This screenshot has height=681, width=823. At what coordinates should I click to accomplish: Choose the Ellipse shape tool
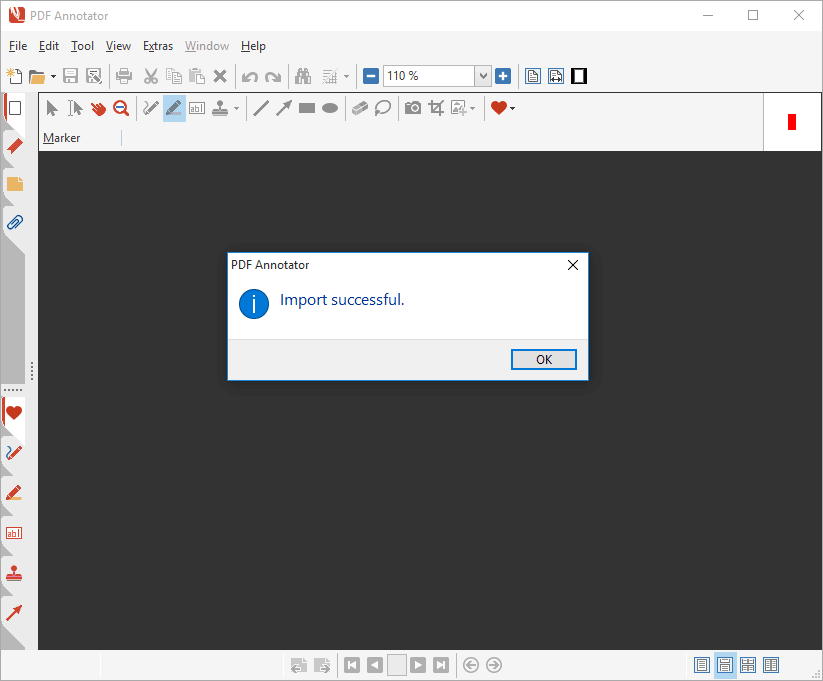click(x=330, y=108)
